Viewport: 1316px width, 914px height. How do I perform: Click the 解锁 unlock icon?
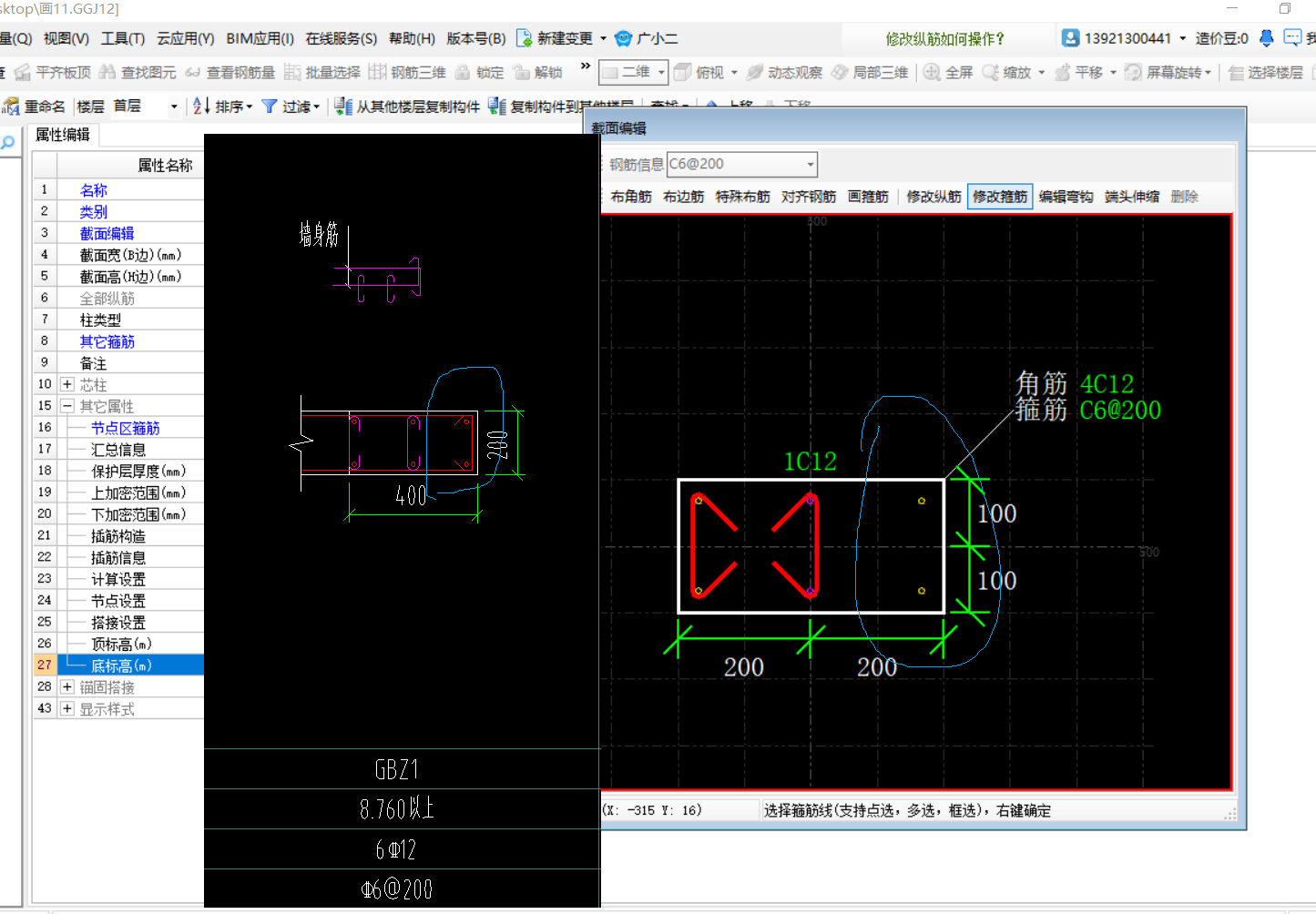click(x=522, y=73)
